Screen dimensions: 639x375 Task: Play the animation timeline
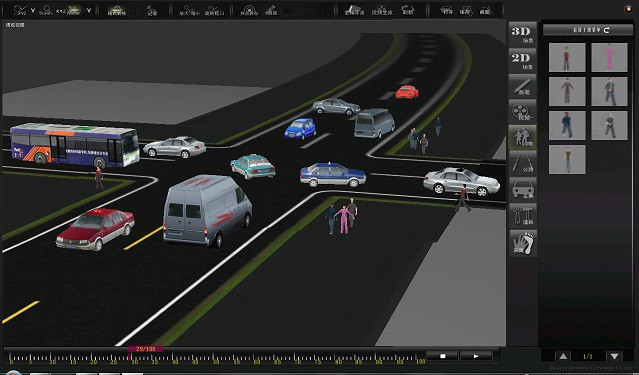click(476, 356)
